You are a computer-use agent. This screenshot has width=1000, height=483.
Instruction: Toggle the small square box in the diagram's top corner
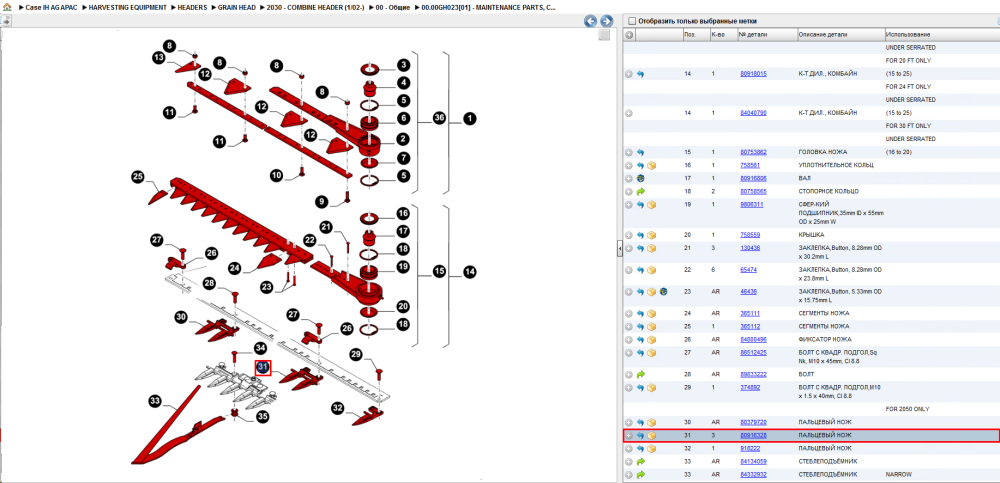[604, 36]
